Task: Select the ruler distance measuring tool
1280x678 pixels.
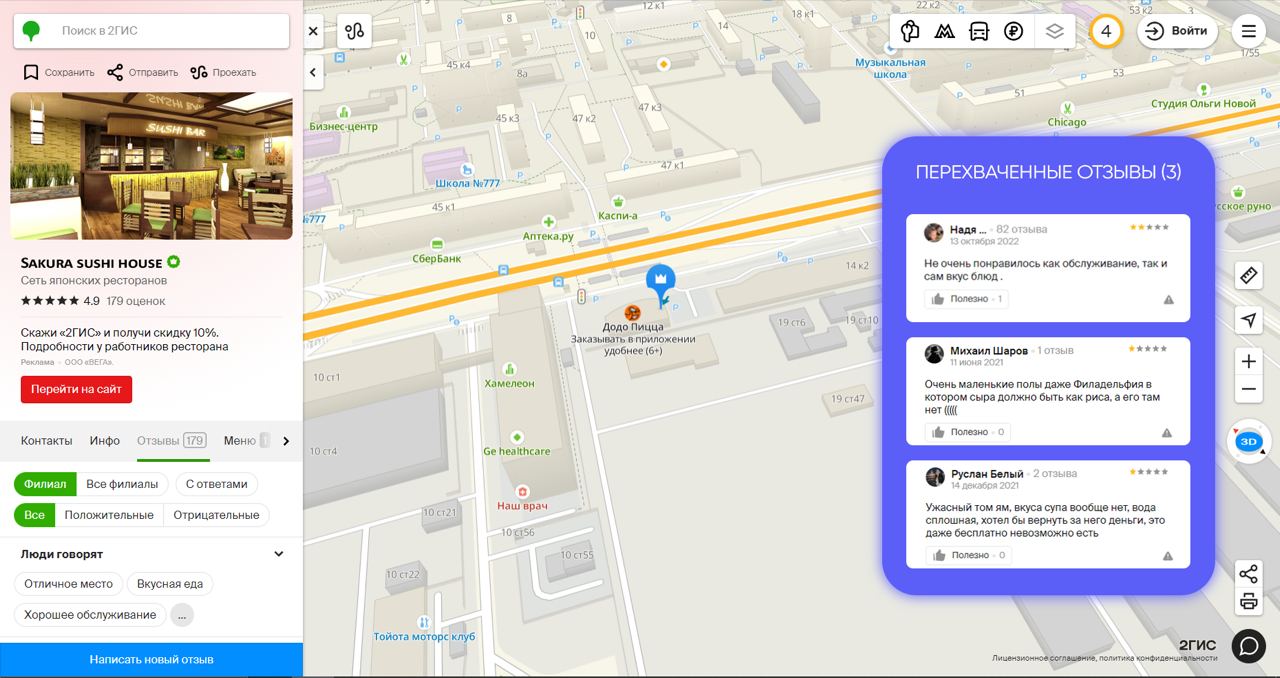Action: click(x=1248, y=275)
